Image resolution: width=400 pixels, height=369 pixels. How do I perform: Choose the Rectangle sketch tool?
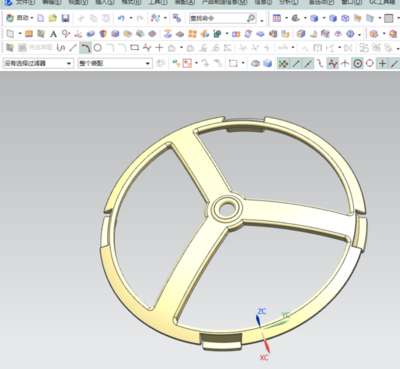pyautogui.click(x=134, y=48)
